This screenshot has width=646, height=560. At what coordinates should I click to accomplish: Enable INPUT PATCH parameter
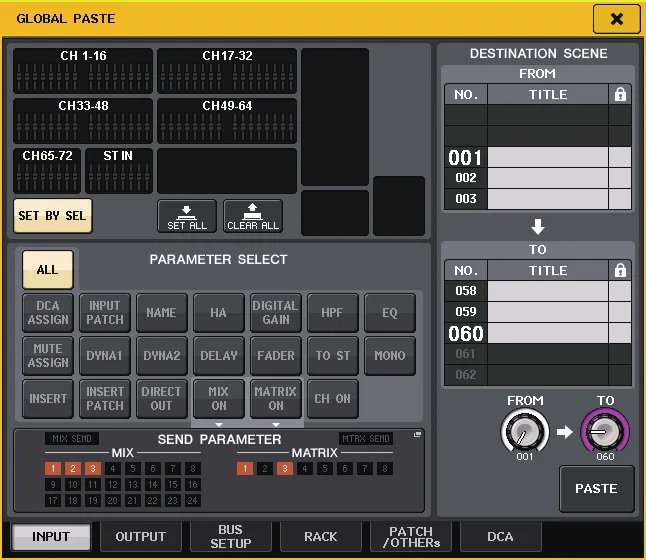pyautogui.click(x=105, y=313)
